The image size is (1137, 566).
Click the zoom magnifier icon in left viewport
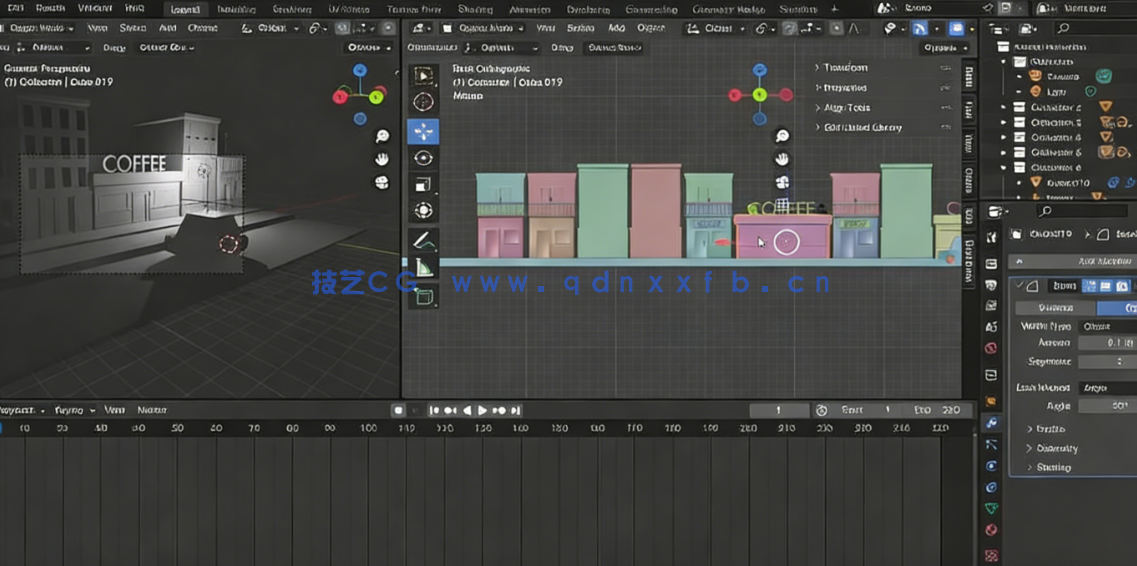382,136
